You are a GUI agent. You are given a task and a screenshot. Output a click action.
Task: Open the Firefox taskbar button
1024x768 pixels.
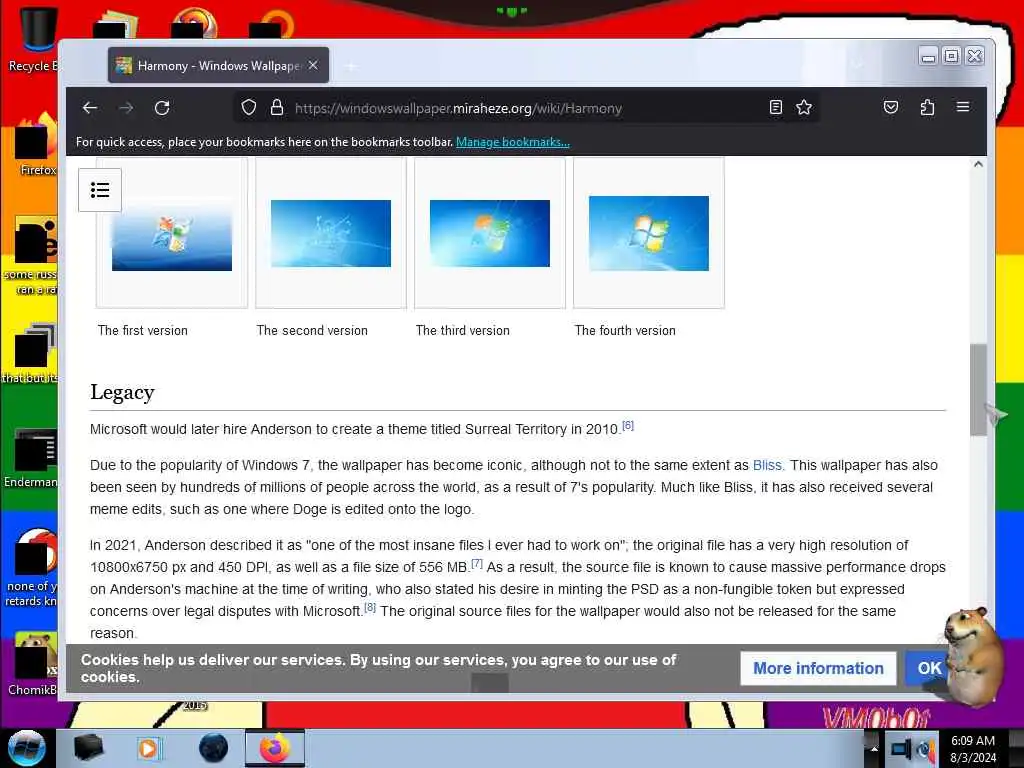point(275,748)
